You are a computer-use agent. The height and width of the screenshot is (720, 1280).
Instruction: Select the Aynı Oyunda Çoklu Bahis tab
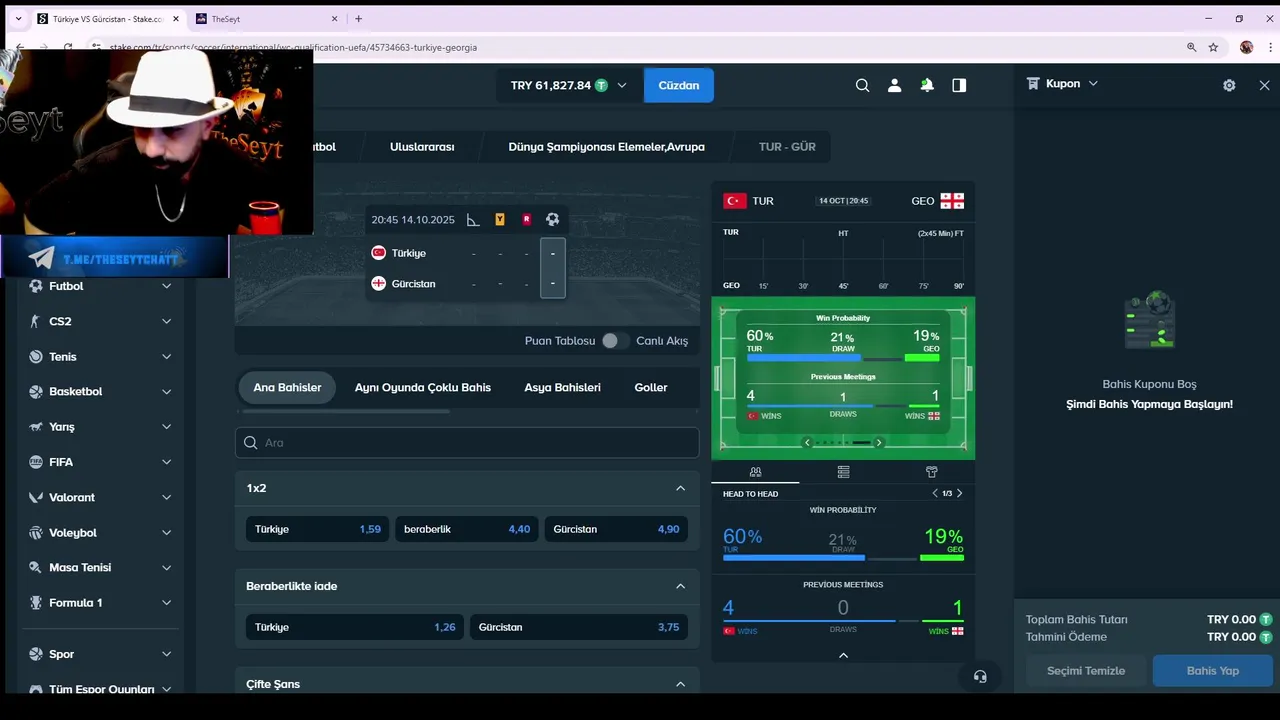click(423, 388)
